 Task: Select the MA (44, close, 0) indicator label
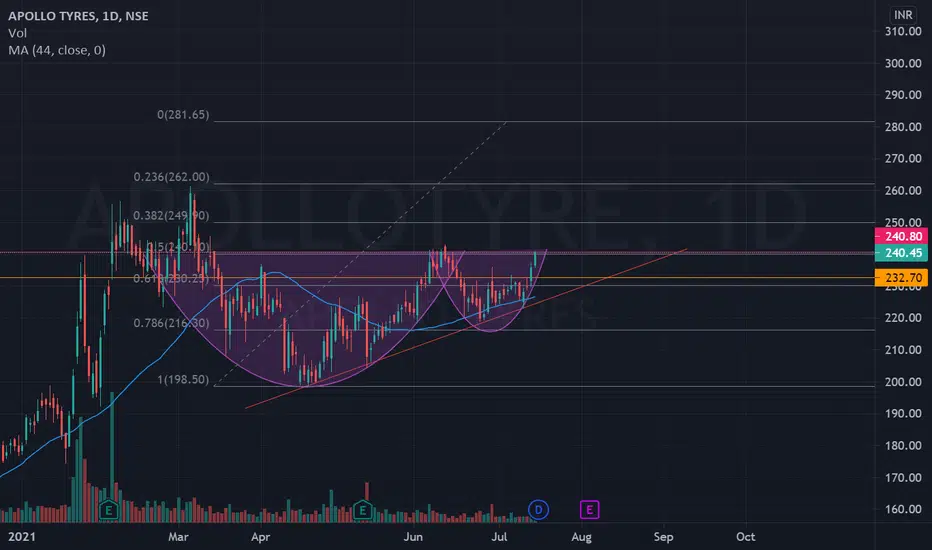pyautogui.click(x=57, y=51)
